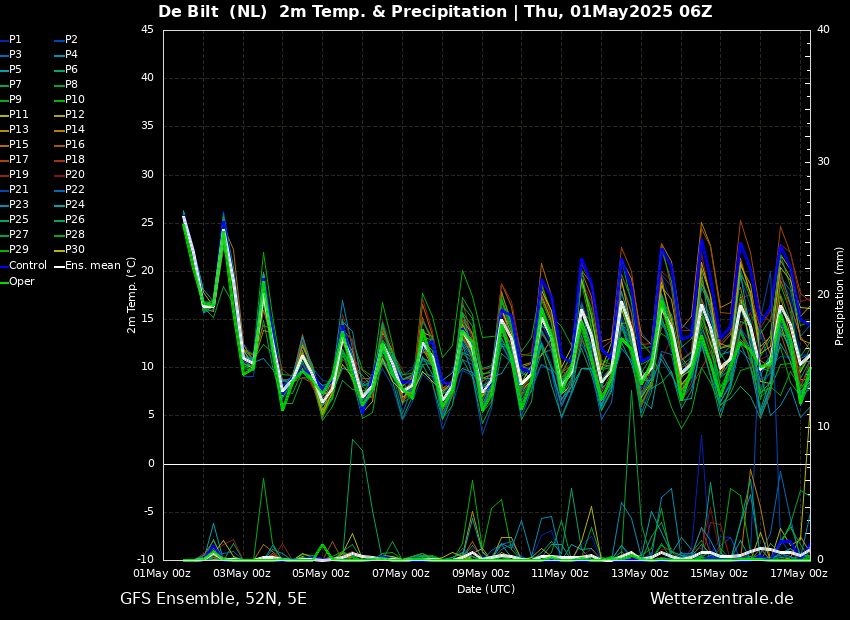Screen dimensions: 850x620
Task: Select the P30 legend entry
Action: 75,250
